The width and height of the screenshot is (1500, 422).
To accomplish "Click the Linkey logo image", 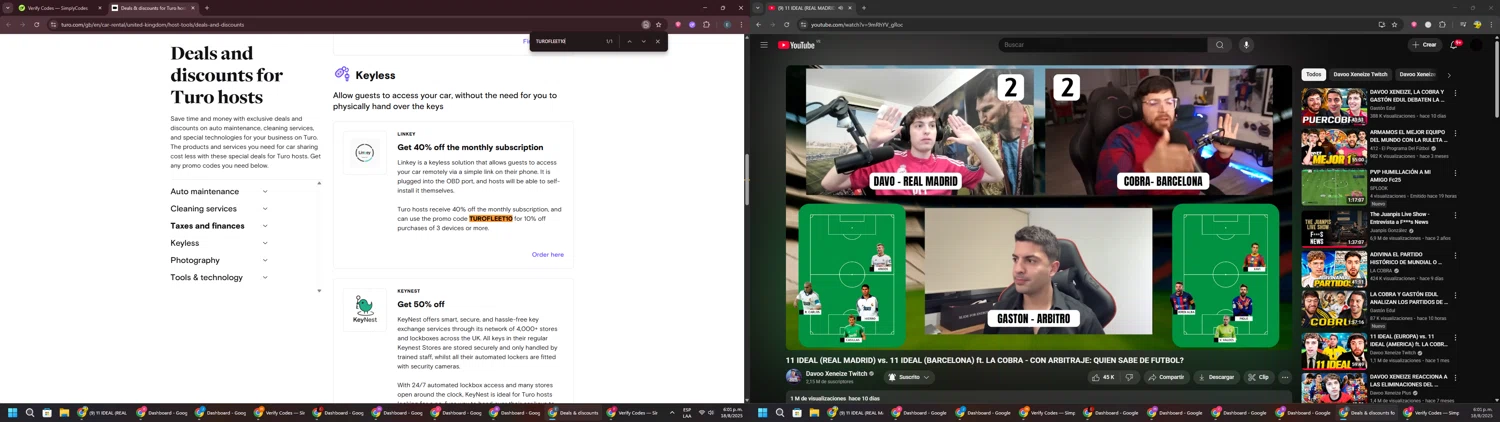I will pyautogui.click(x=364, y=153).
